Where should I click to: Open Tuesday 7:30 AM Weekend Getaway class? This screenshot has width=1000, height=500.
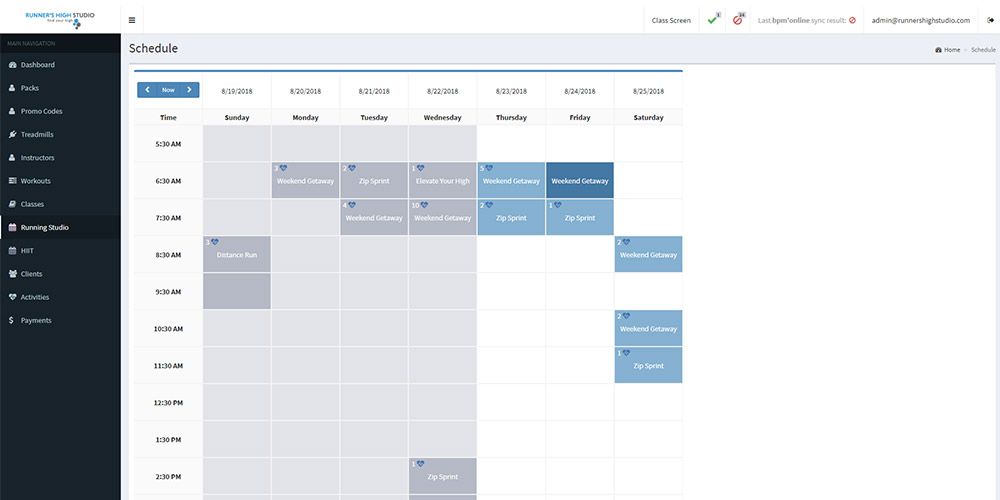tap(374, 217)
